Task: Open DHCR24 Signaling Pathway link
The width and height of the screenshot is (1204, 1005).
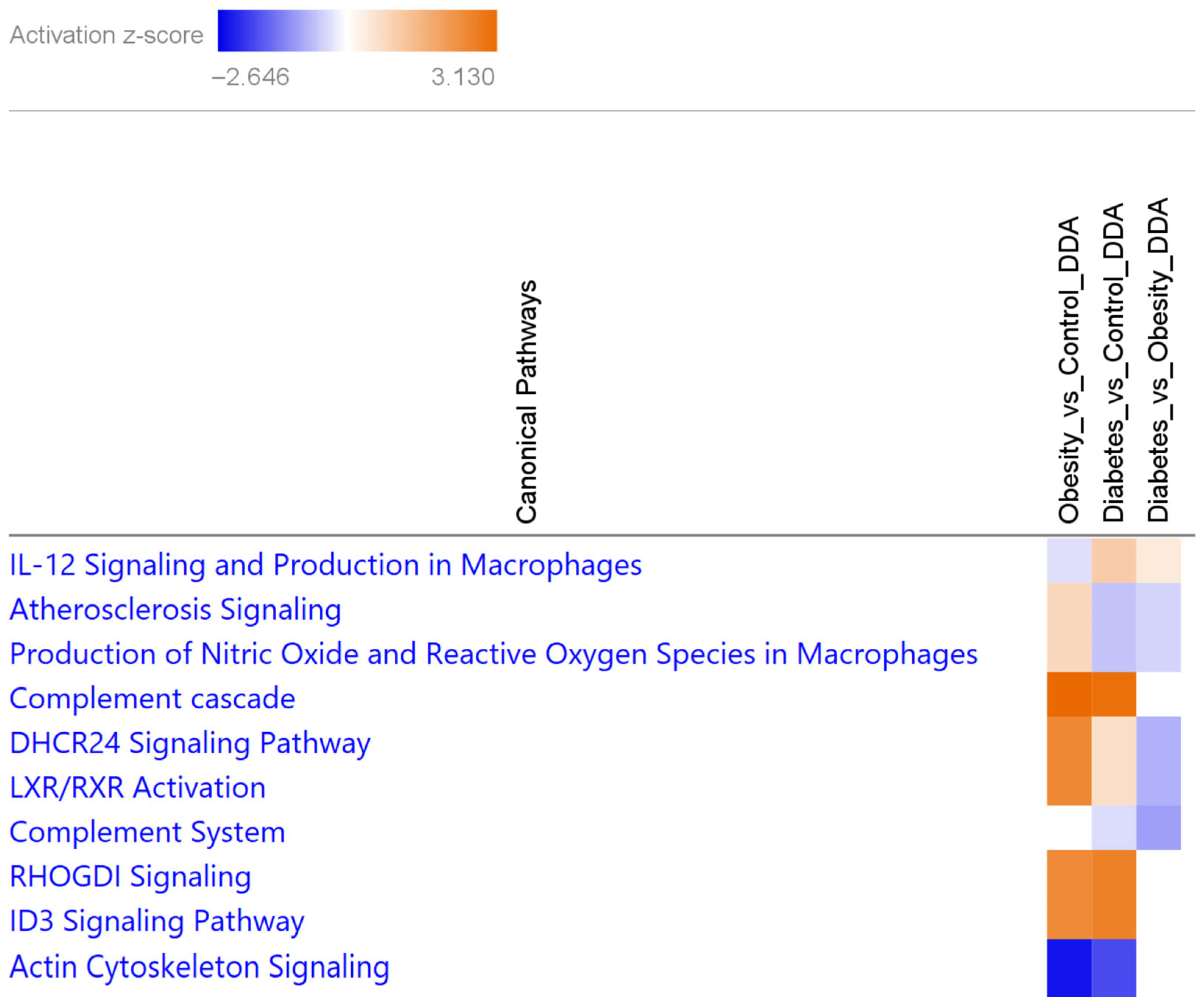Action: pos(190,743)
